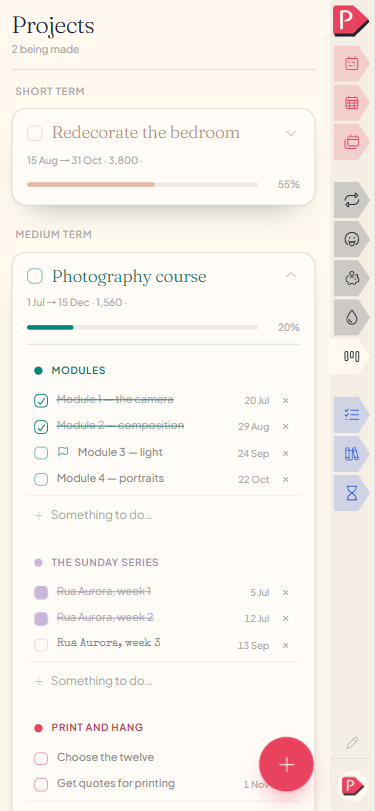Click THE SUNDAY SERIES section heading
This screenshot has width=375, height=811.
coord(105,563)
